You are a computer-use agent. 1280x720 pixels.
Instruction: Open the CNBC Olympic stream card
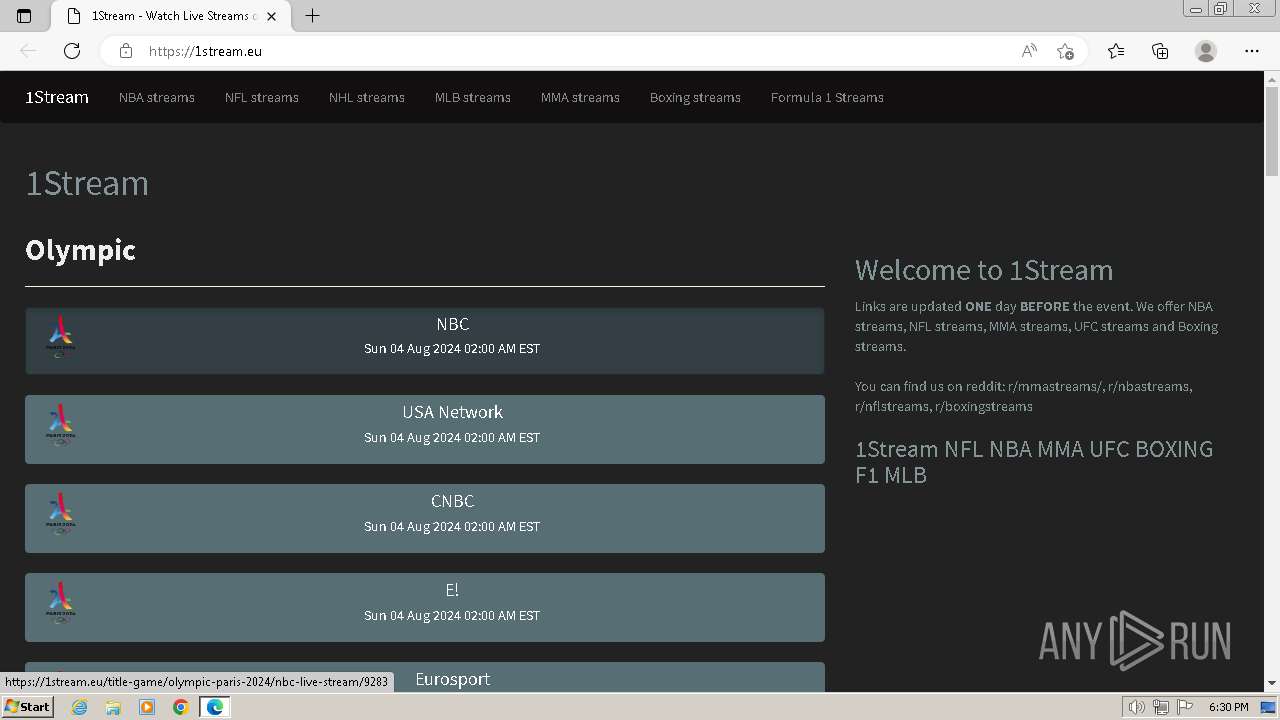click(x=425, y=518)
